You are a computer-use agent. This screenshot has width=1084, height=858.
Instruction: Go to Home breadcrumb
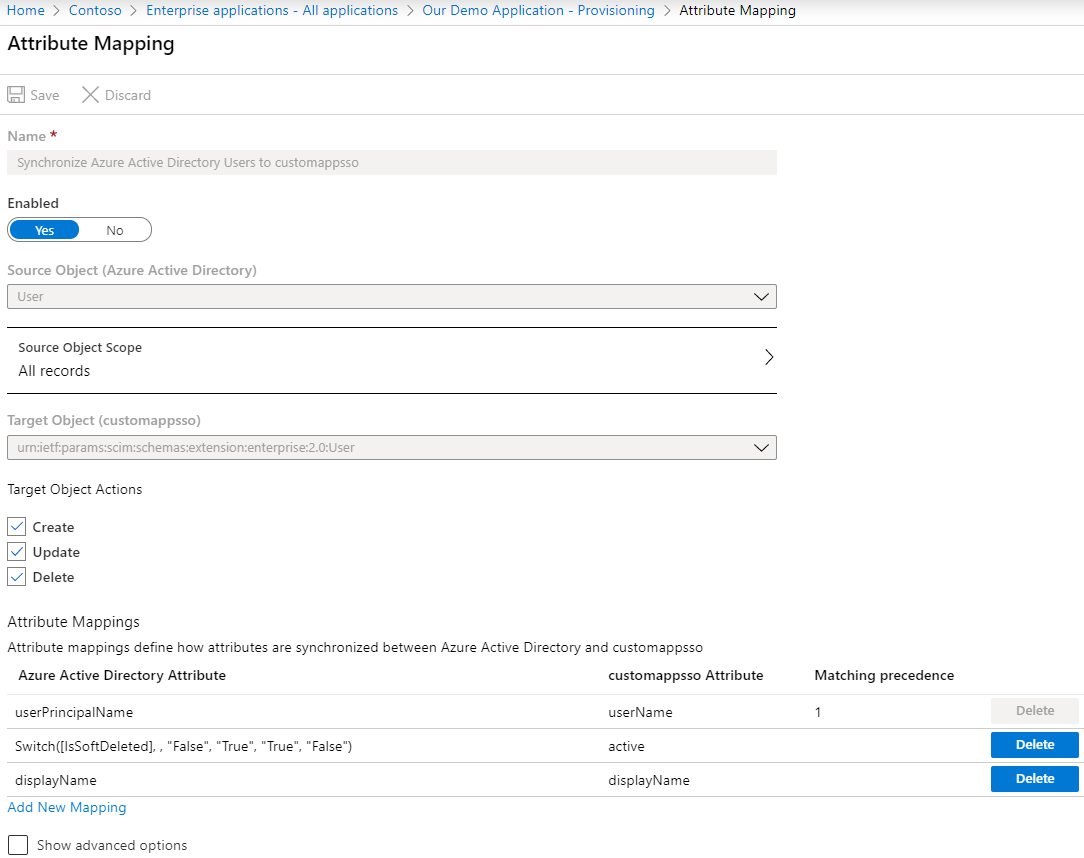[26, 10]
